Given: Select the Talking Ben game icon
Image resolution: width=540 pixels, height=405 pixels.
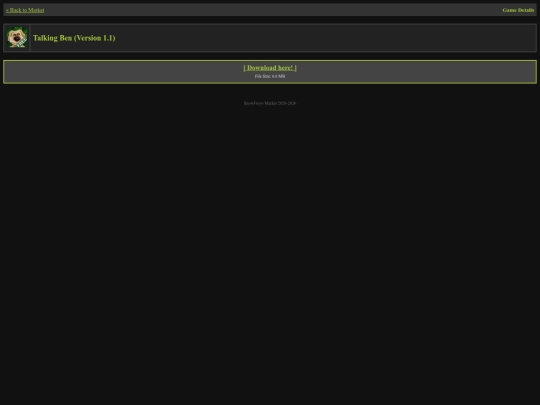Looking at the screenshot, I should point(17,38).
